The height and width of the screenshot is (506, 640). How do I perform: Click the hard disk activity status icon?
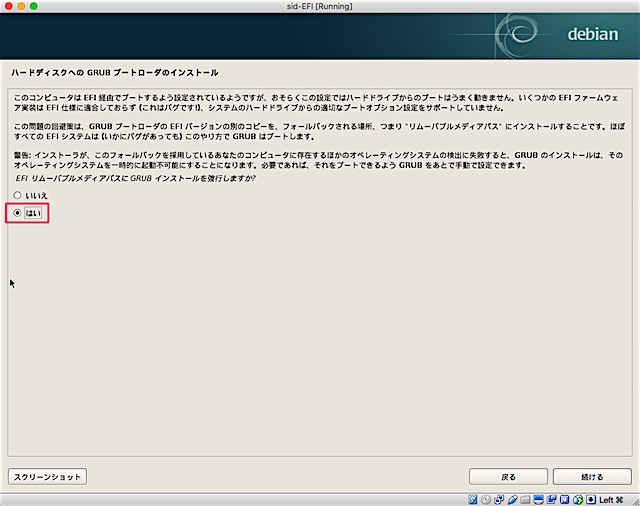pyautogui.click(x=473, y=499)
